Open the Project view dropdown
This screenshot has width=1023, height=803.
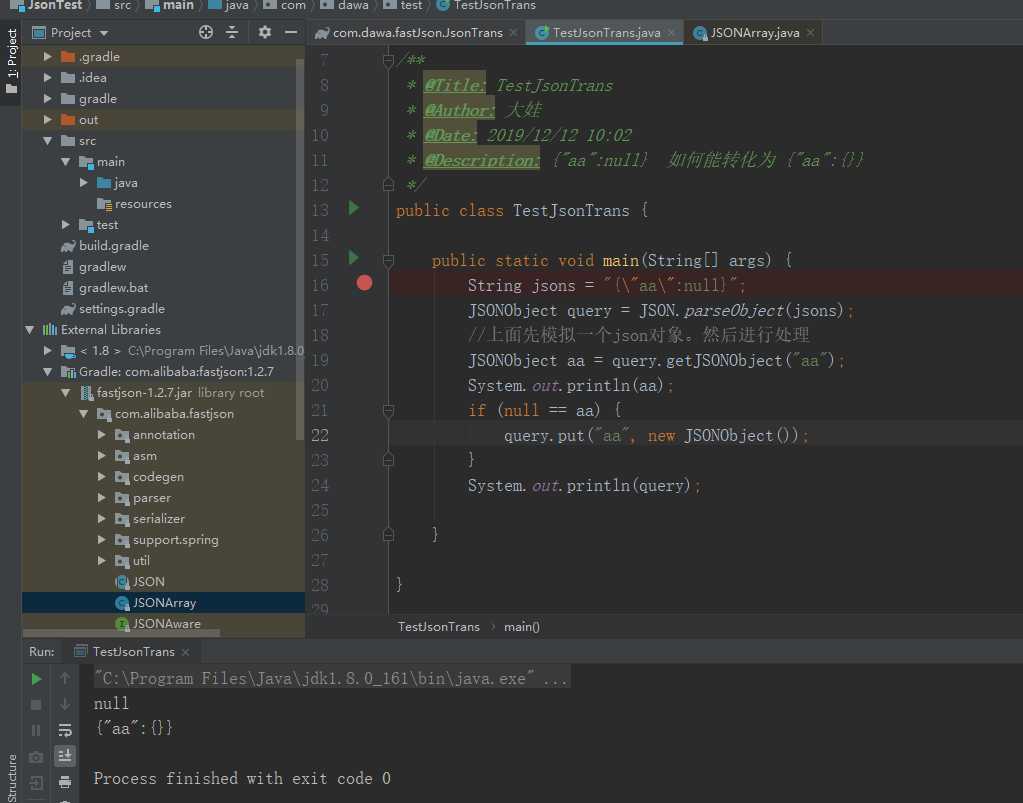[104, 33]
